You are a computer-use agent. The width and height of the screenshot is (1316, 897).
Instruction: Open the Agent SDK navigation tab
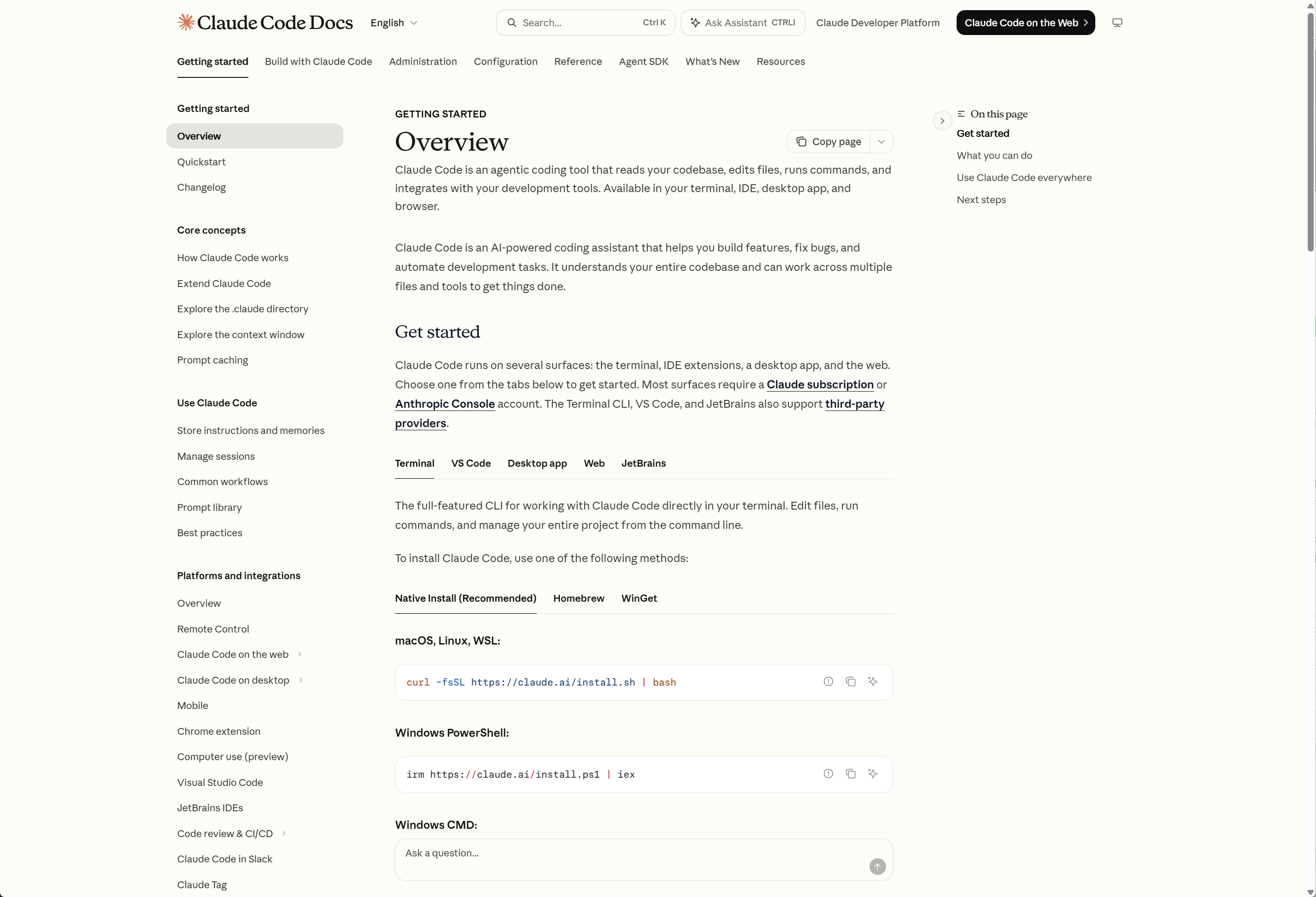tap(643, 61)
